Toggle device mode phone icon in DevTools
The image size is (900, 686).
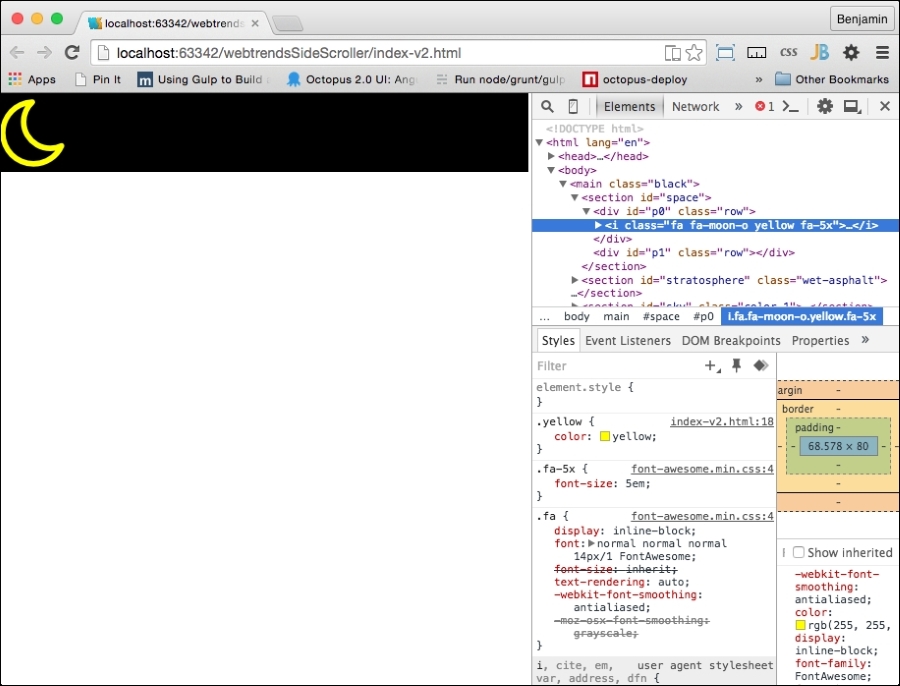(x=573, y=106)
